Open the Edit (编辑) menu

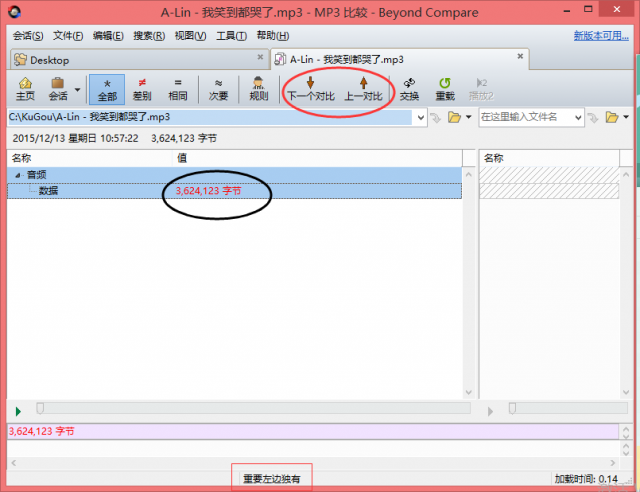[x=108, y=36]
